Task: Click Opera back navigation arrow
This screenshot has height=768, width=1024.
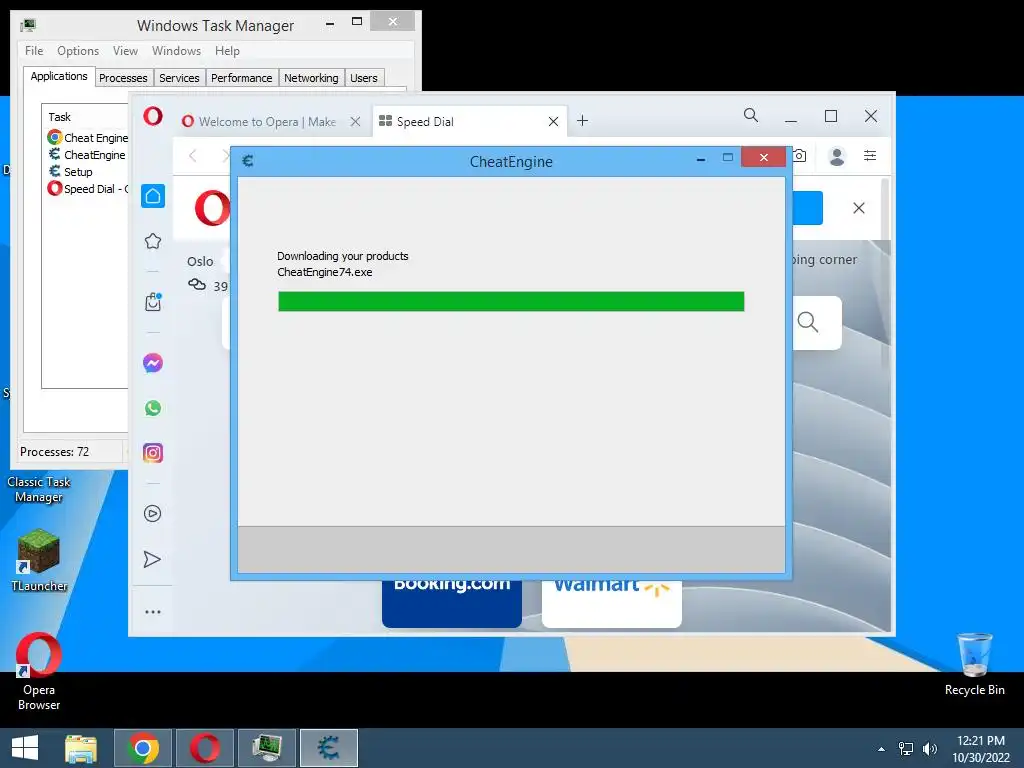Action: [193, 155]
